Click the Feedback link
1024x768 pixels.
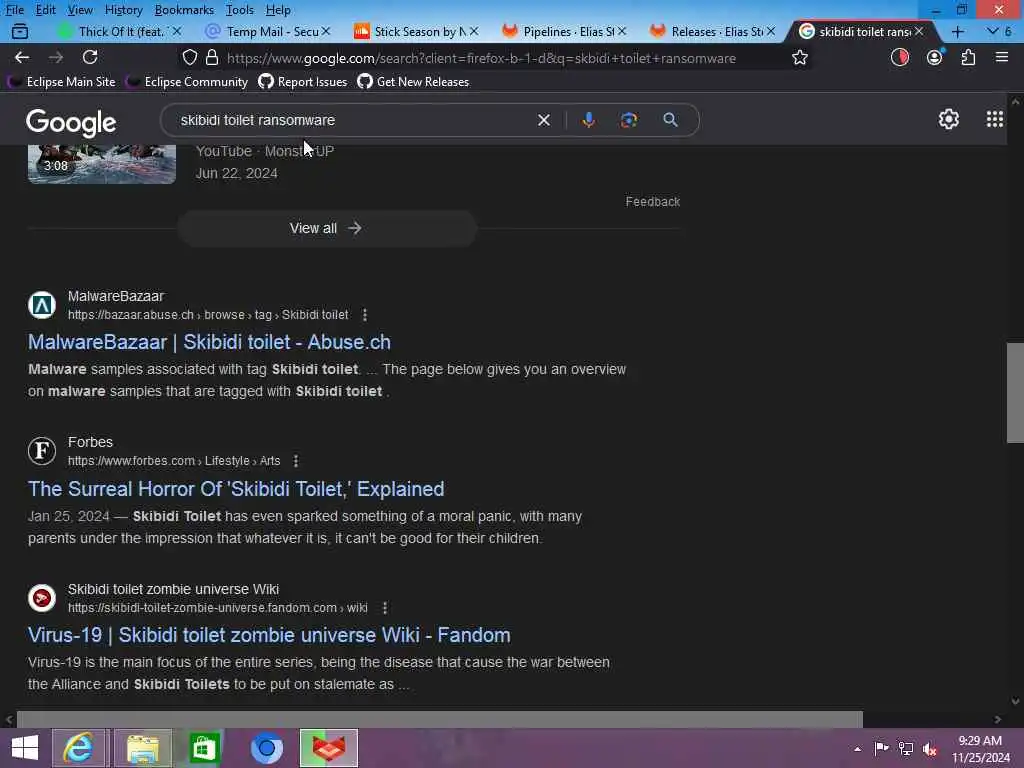pyautogui.click(x=652, y=202)
